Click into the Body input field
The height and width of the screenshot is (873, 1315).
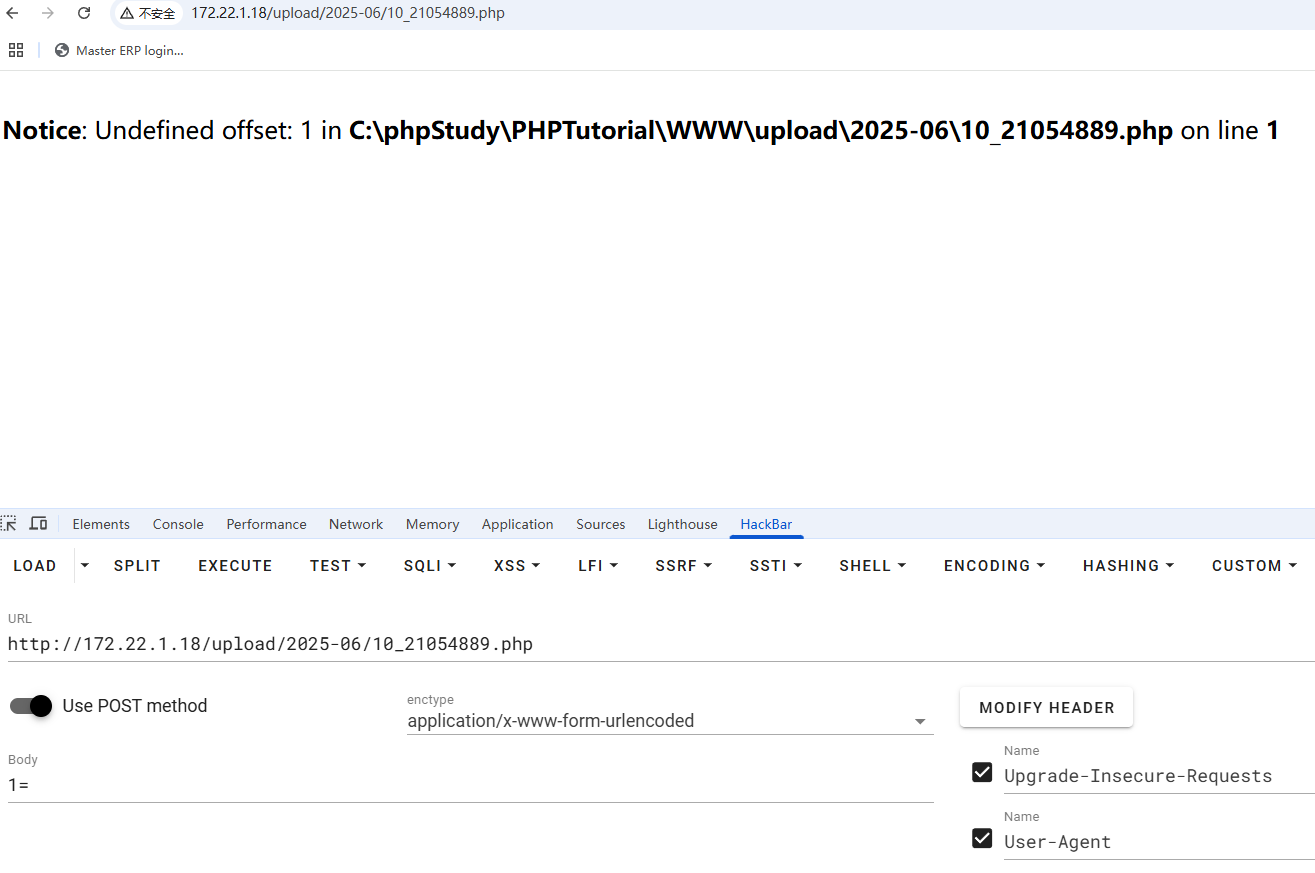tap(470, 786)
